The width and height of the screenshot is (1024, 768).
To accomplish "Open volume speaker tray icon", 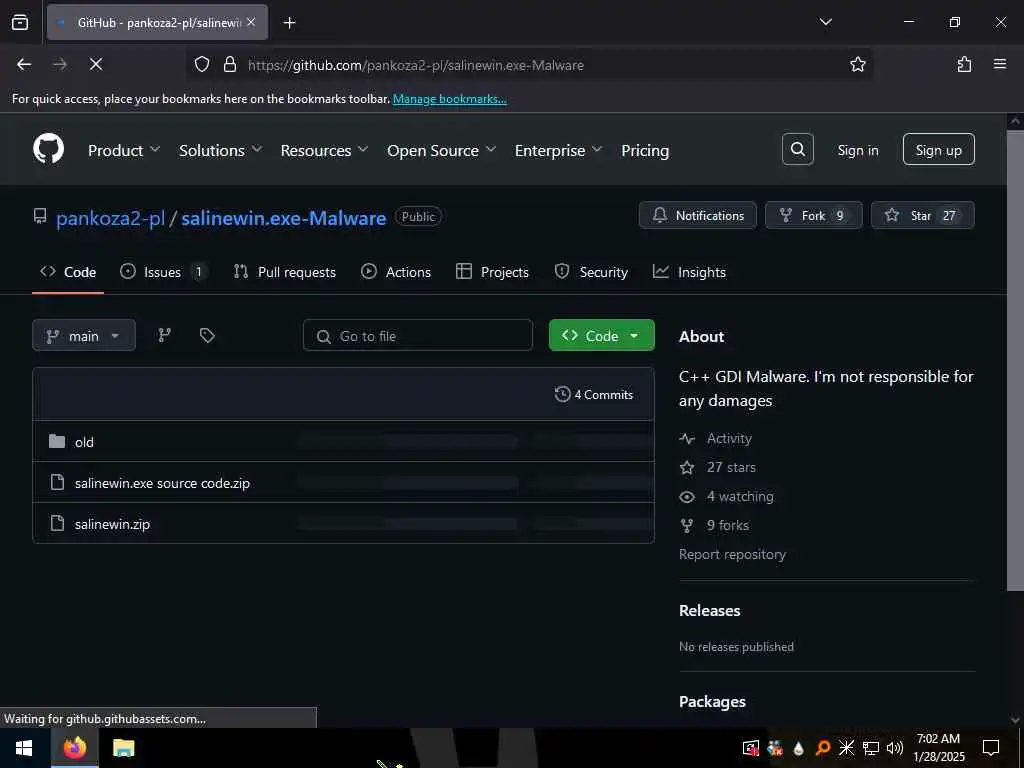I will 895,748.
